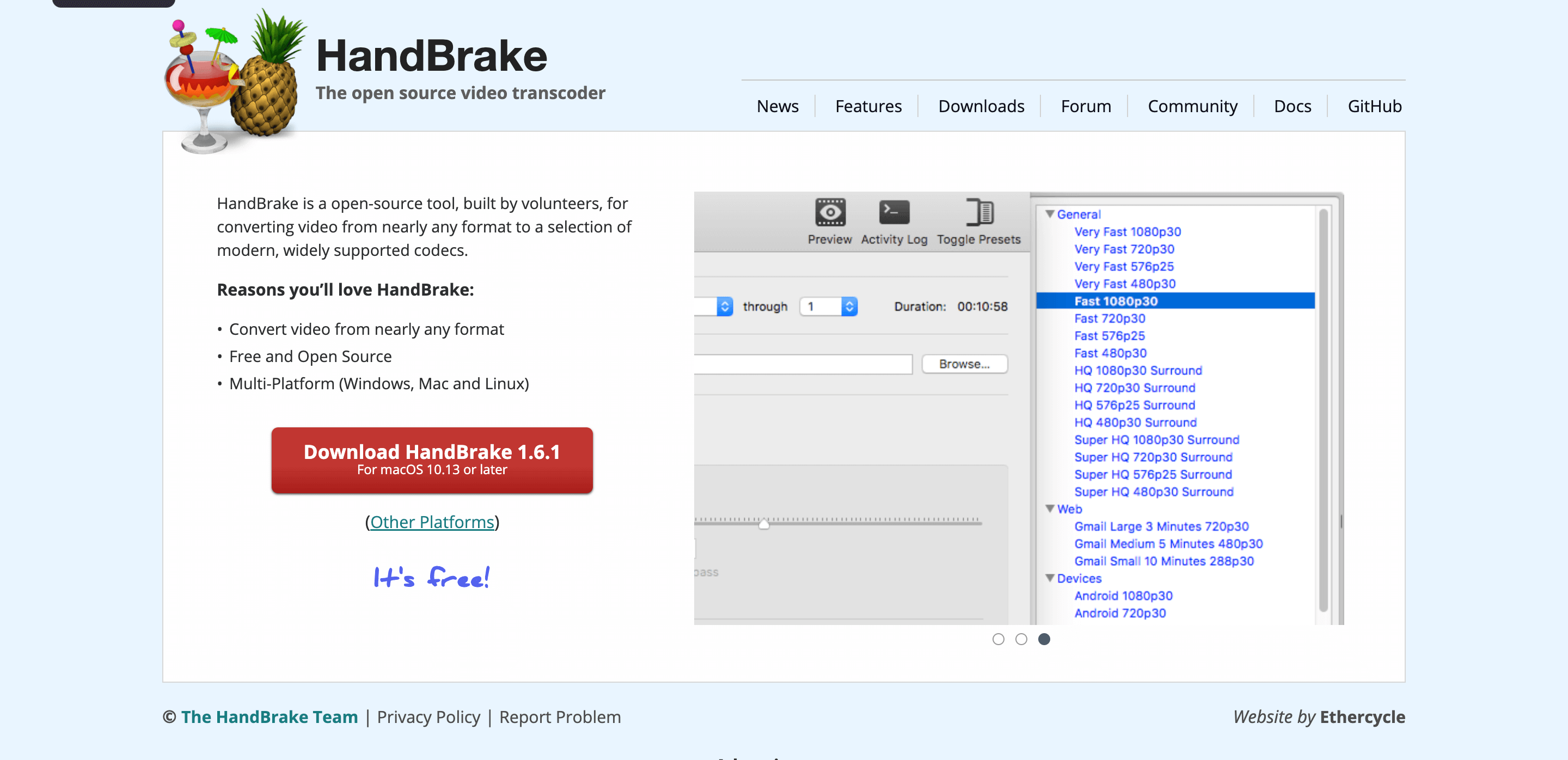Image resolution: width=1568 pixels, height=760 pixels.
Task: Open the Privacy Policy link
Action: pyautogui.click(x=428, y=717)
